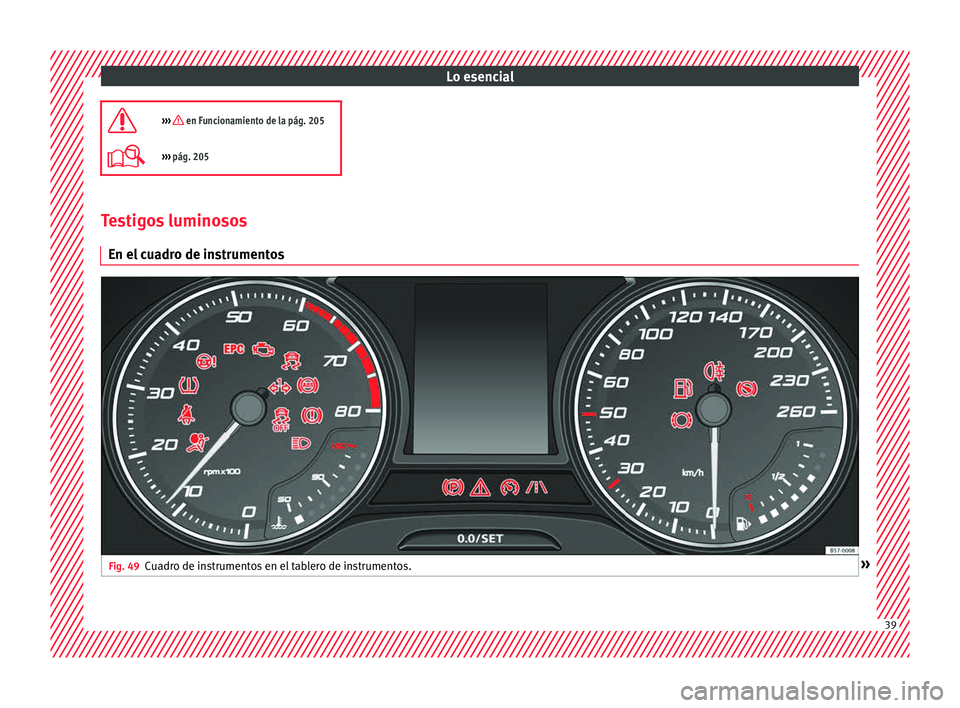Toggle the parking brake indicator on the display
960x708 pixels.
coord(453,484)
